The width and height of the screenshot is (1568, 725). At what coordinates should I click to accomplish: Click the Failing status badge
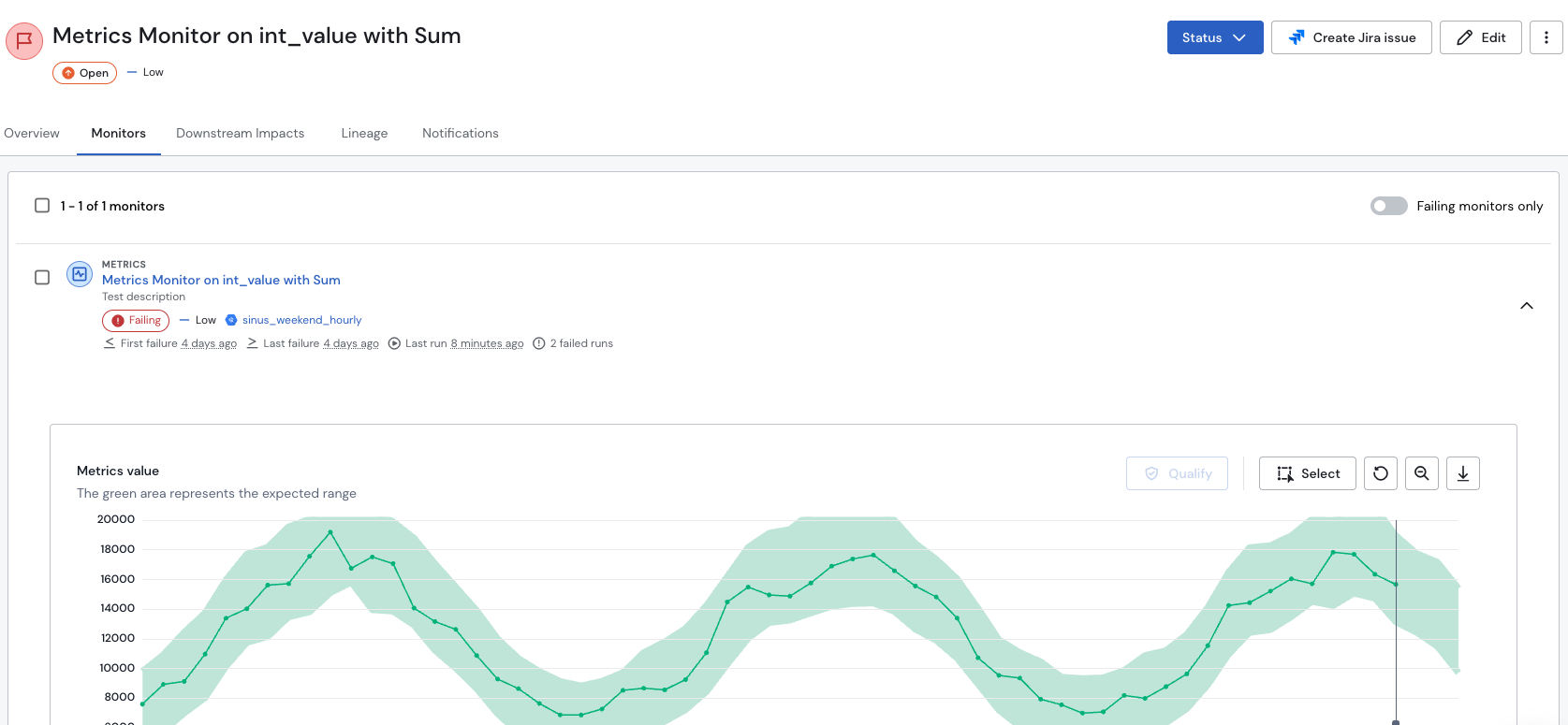(x=136, y=321)
